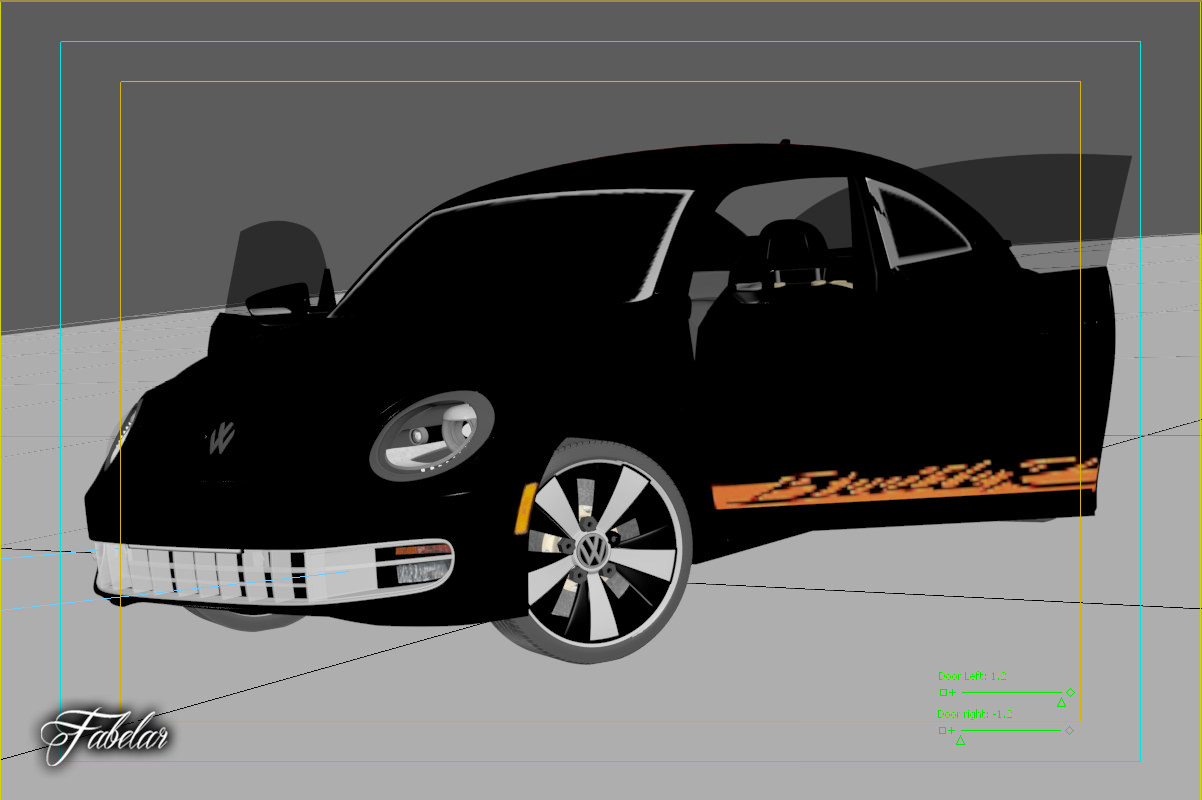Select the orange side marker light
Screen dimensions: 1202x800
[525, 508]
